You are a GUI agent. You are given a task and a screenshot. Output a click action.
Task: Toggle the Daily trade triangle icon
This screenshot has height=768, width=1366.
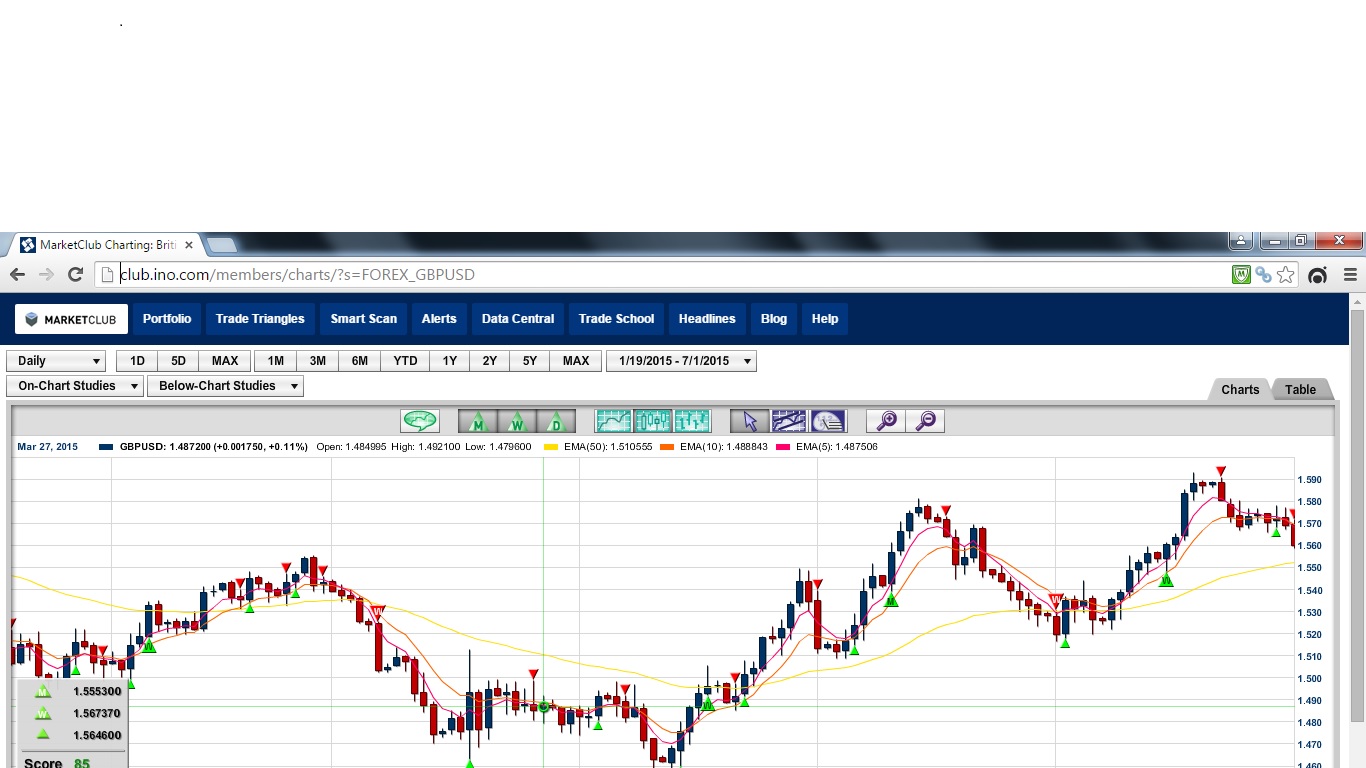[556, 421]
